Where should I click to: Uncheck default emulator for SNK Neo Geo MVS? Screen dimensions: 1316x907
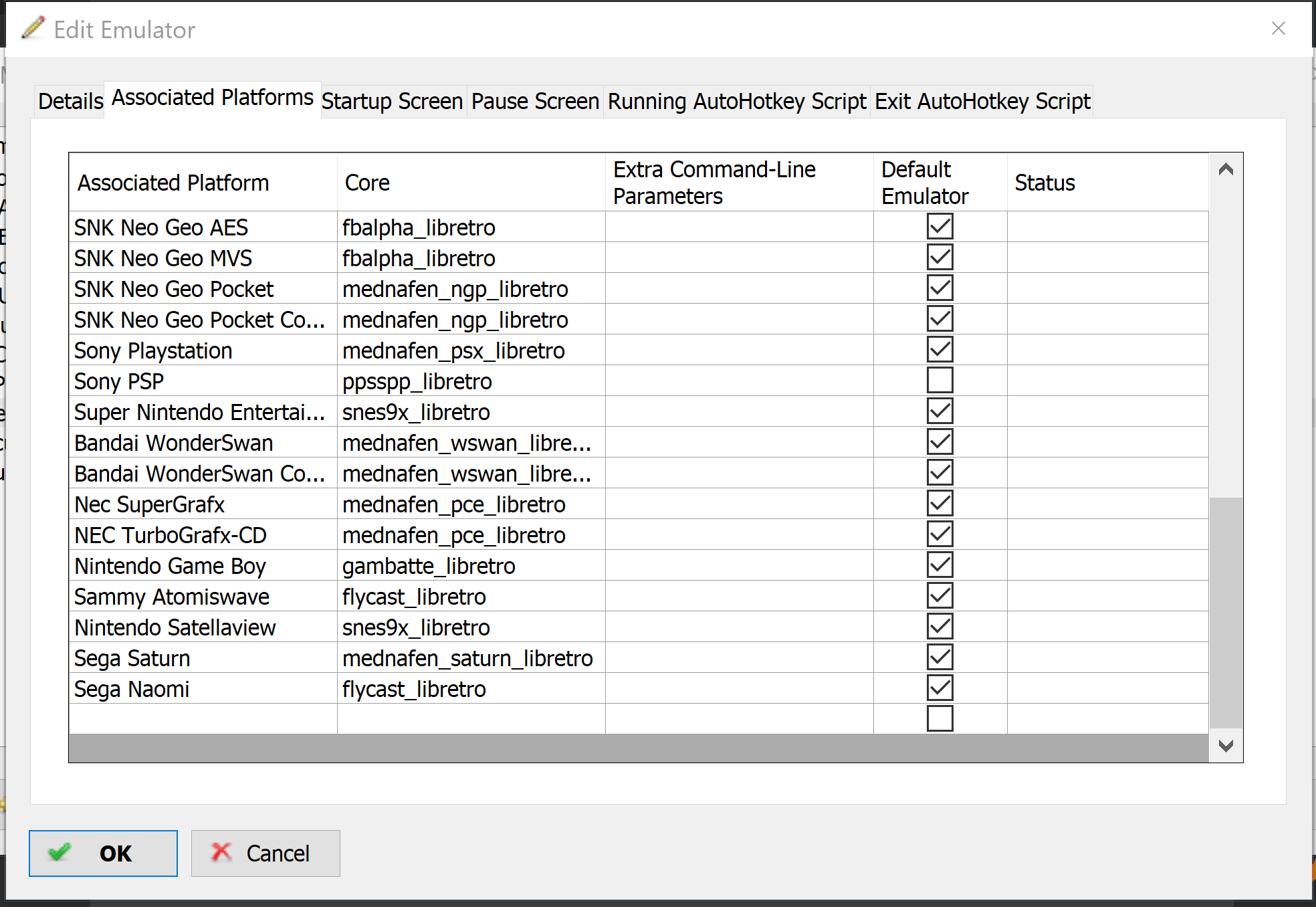940,258
